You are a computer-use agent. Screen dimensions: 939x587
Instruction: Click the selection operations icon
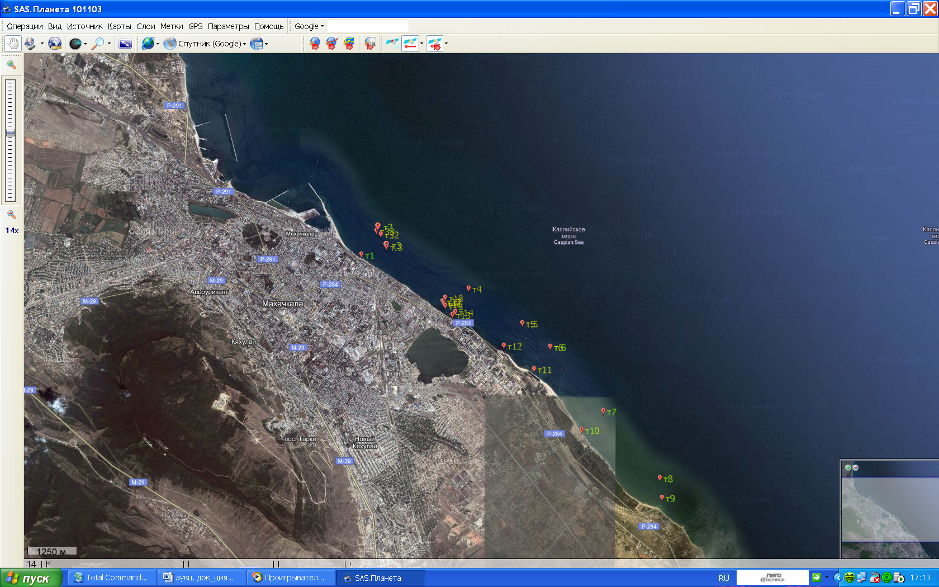29,43
